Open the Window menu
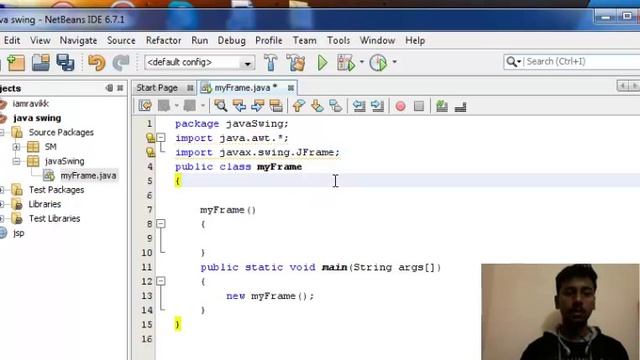 (377, 40)
